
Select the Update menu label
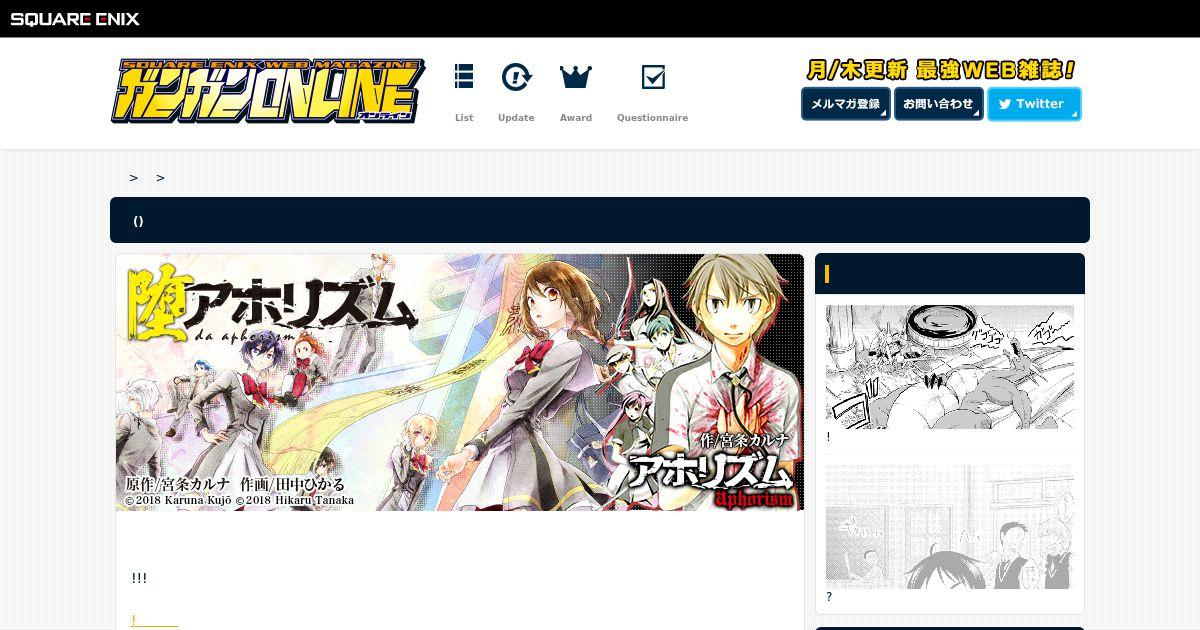point(516,118)
